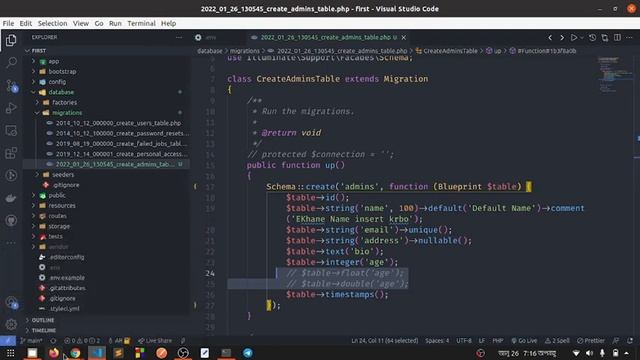Open the Accounts menu in the activity bar
This screenshot has width=640, height=360.
click(x=11, y=302)
